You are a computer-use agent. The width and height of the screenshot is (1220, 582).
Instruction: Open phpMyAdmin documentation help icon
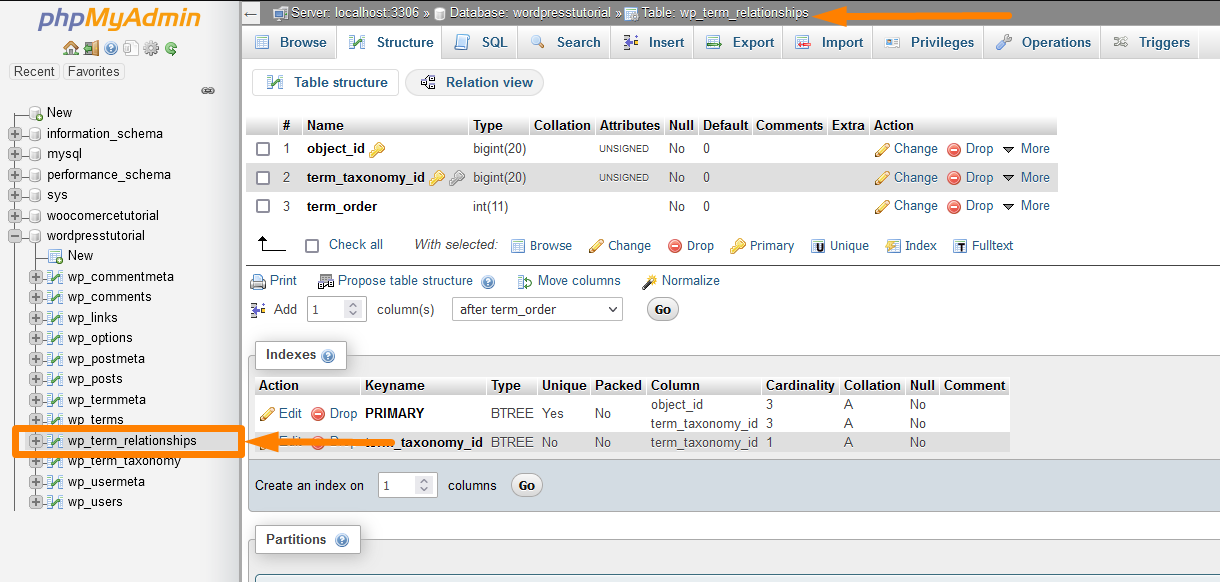(x=111, y=48)
